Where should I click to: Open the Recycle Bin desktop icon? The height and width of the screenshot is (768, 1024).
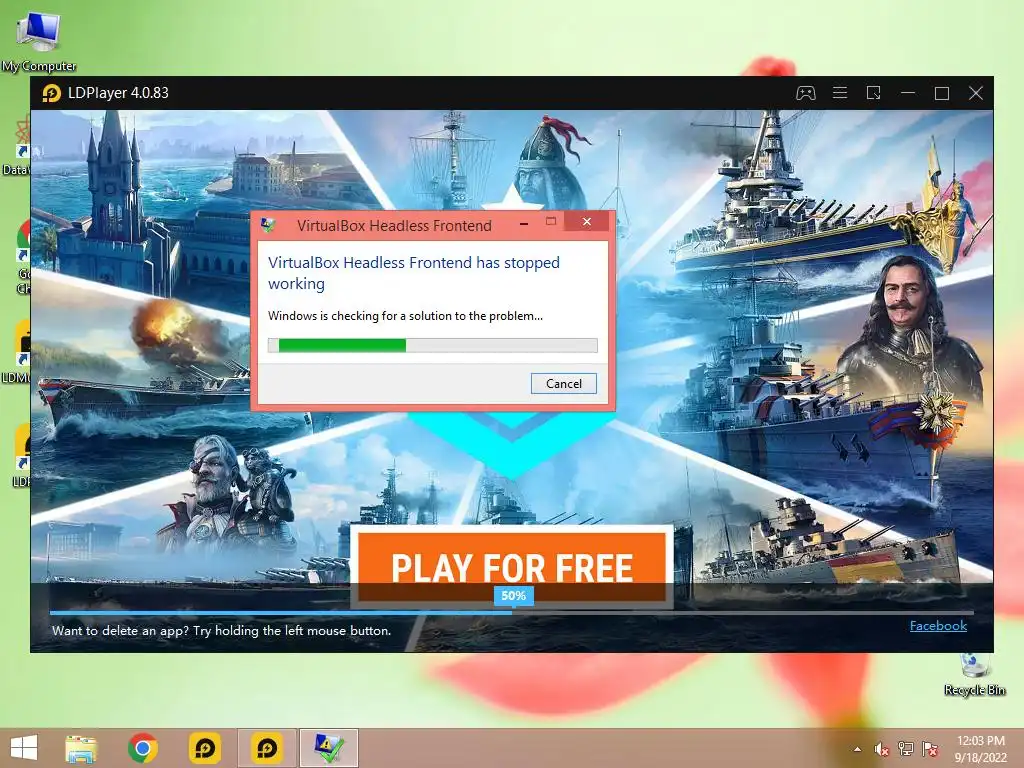tap(974, 676)
